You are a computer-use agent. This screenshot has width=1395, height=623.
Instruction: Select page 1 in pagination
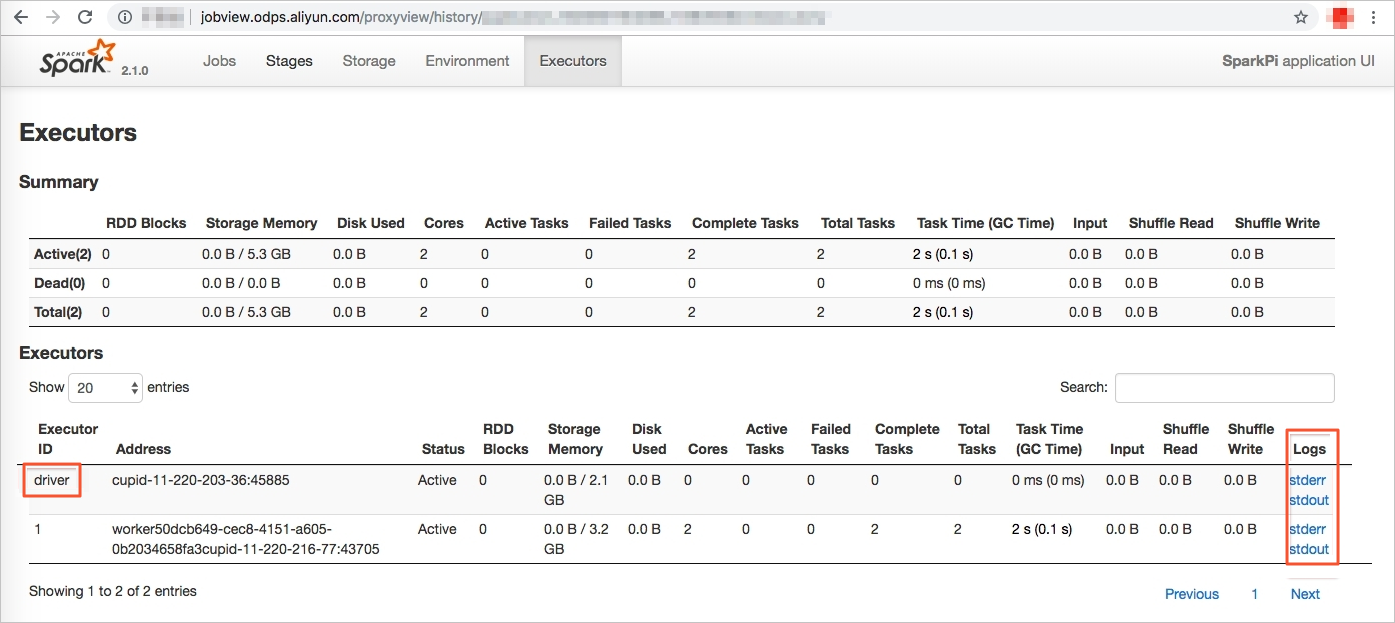tap(1255, 594)
